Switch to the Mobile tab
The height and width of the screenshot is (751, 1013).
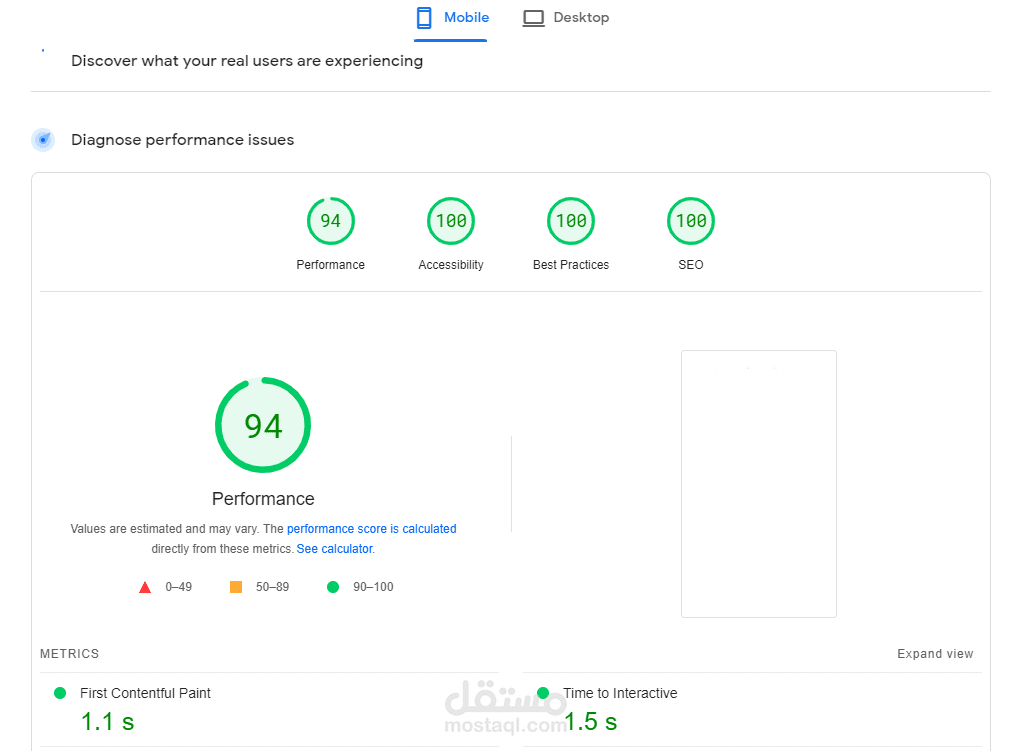452,18
